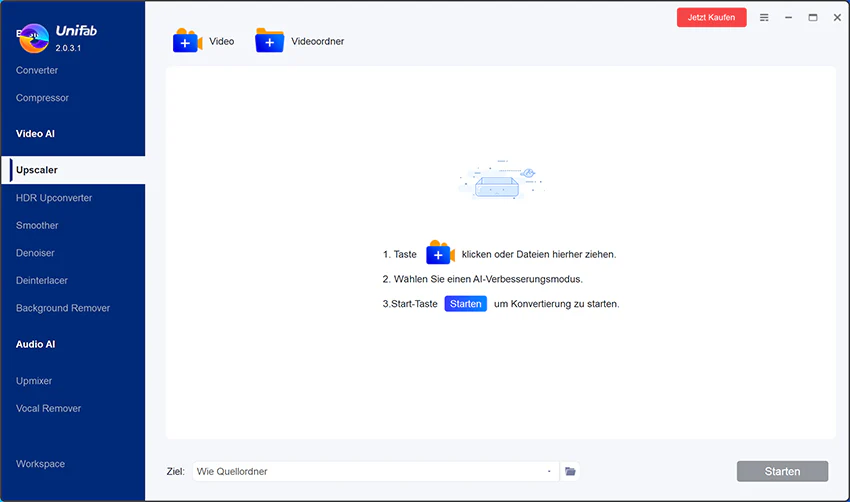Click the UniFab logo

34,38
